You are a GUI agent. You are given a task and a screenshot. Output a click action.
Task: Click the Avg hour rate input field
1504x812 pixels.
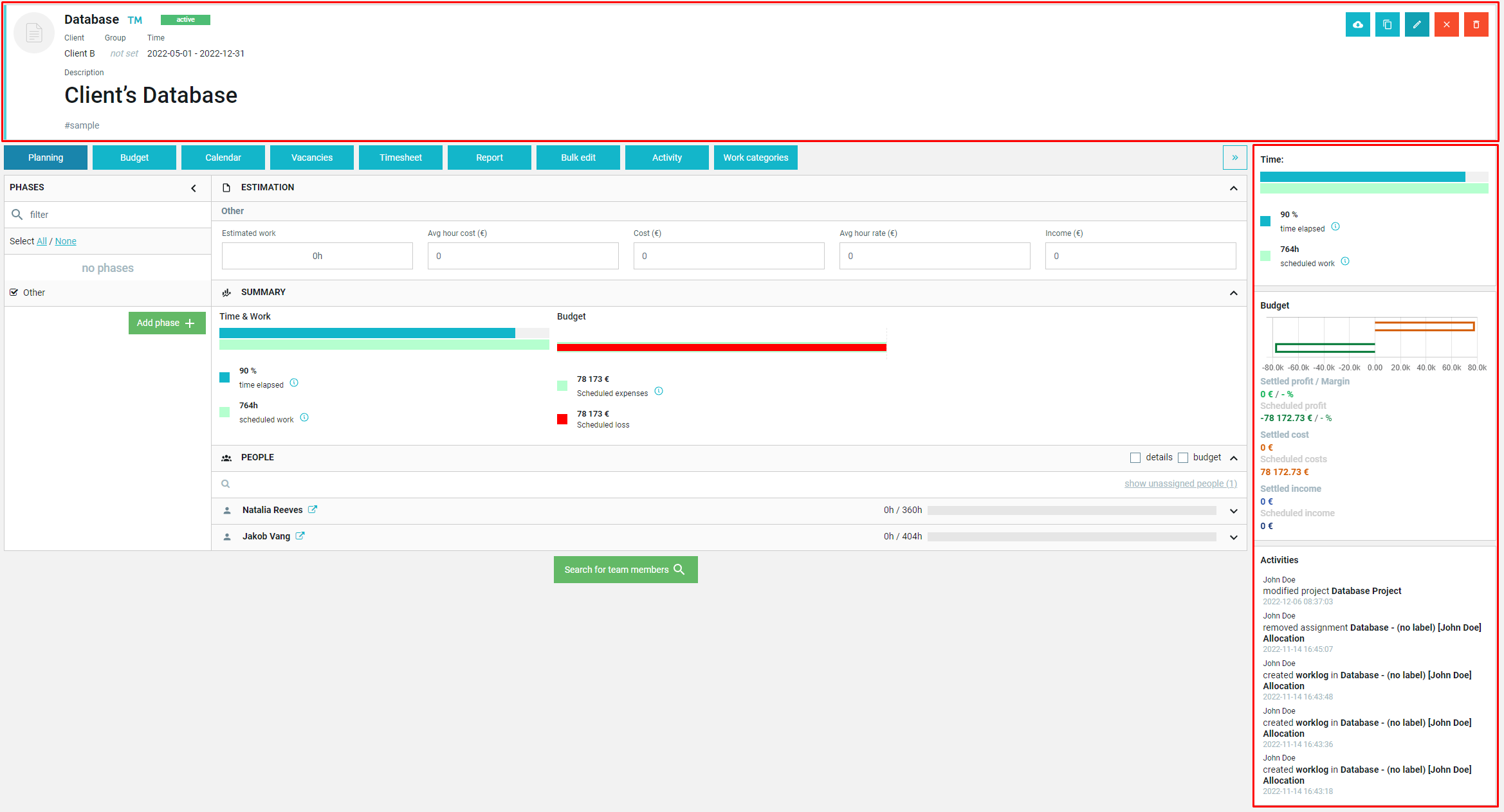(x=935, y=256)
